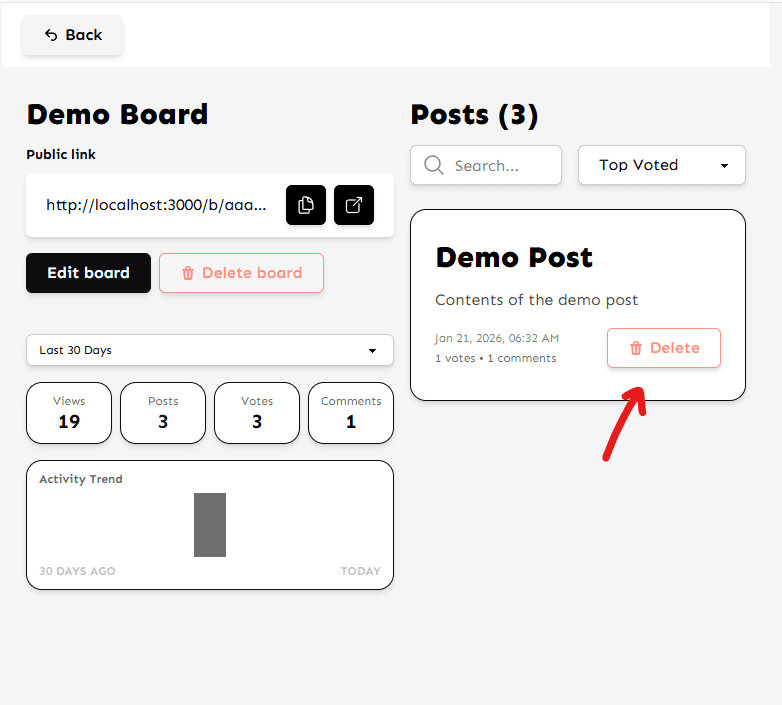Viewport: 782px width, 705px height.
Task: Click the Votes stat card
Action: [257, 412]
